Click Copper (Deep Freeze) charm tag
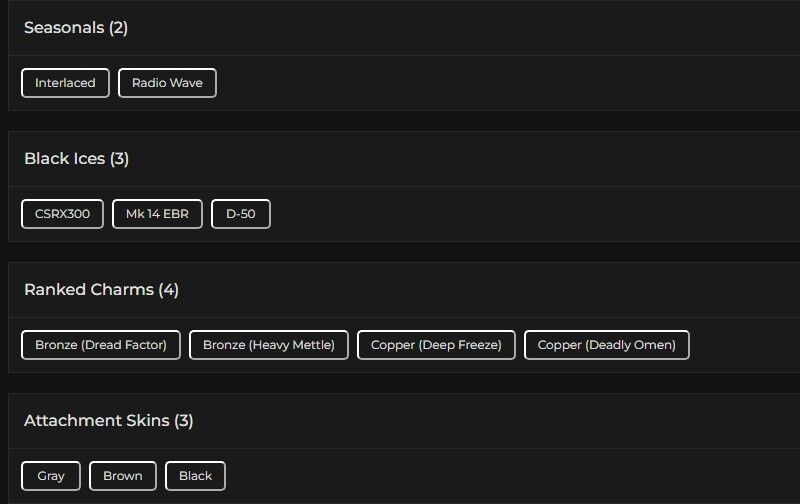 pyautogui.click(x=436, y=345)
